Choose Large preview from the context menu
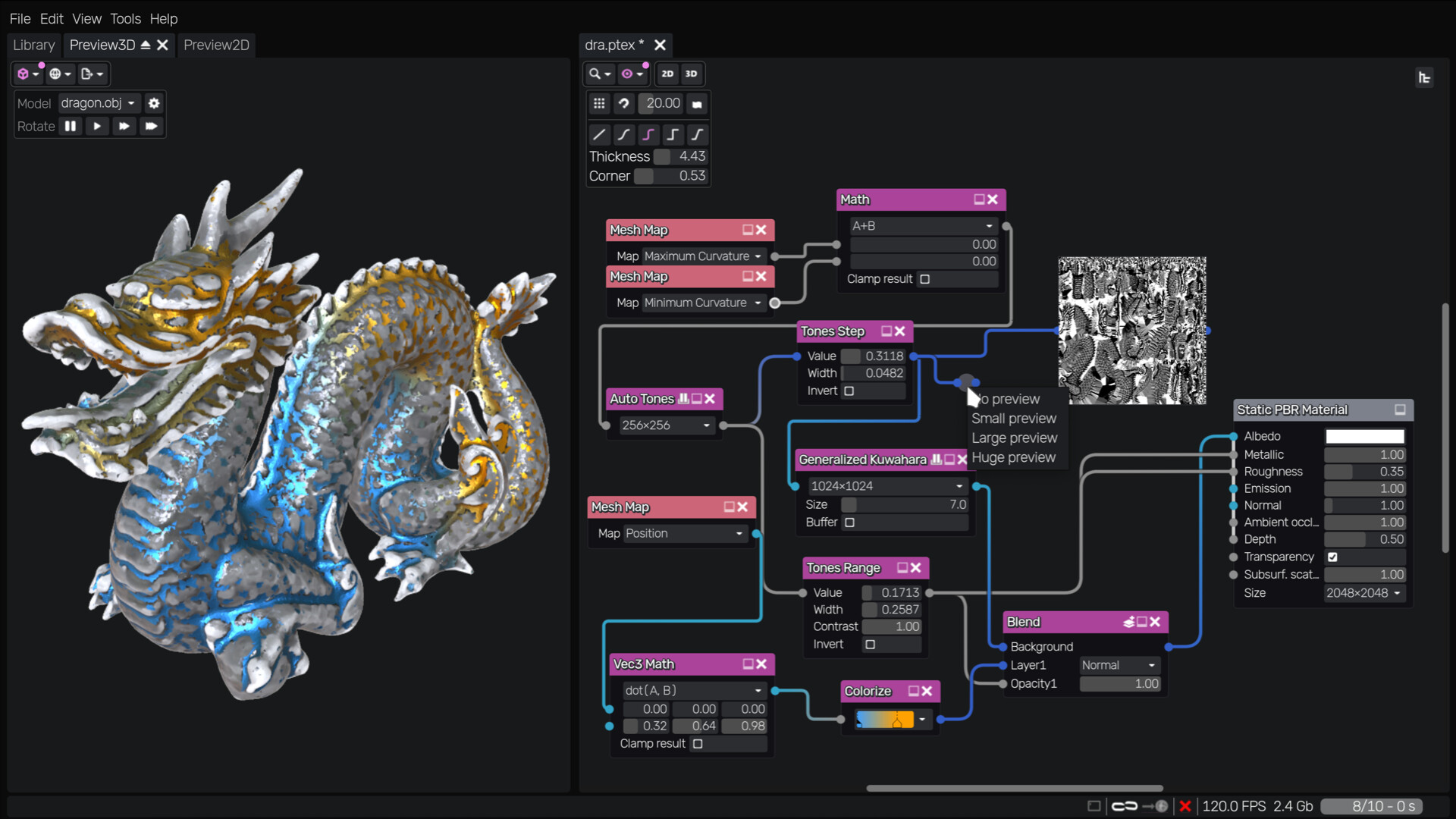1456x819 pixels. (1015, 438)
